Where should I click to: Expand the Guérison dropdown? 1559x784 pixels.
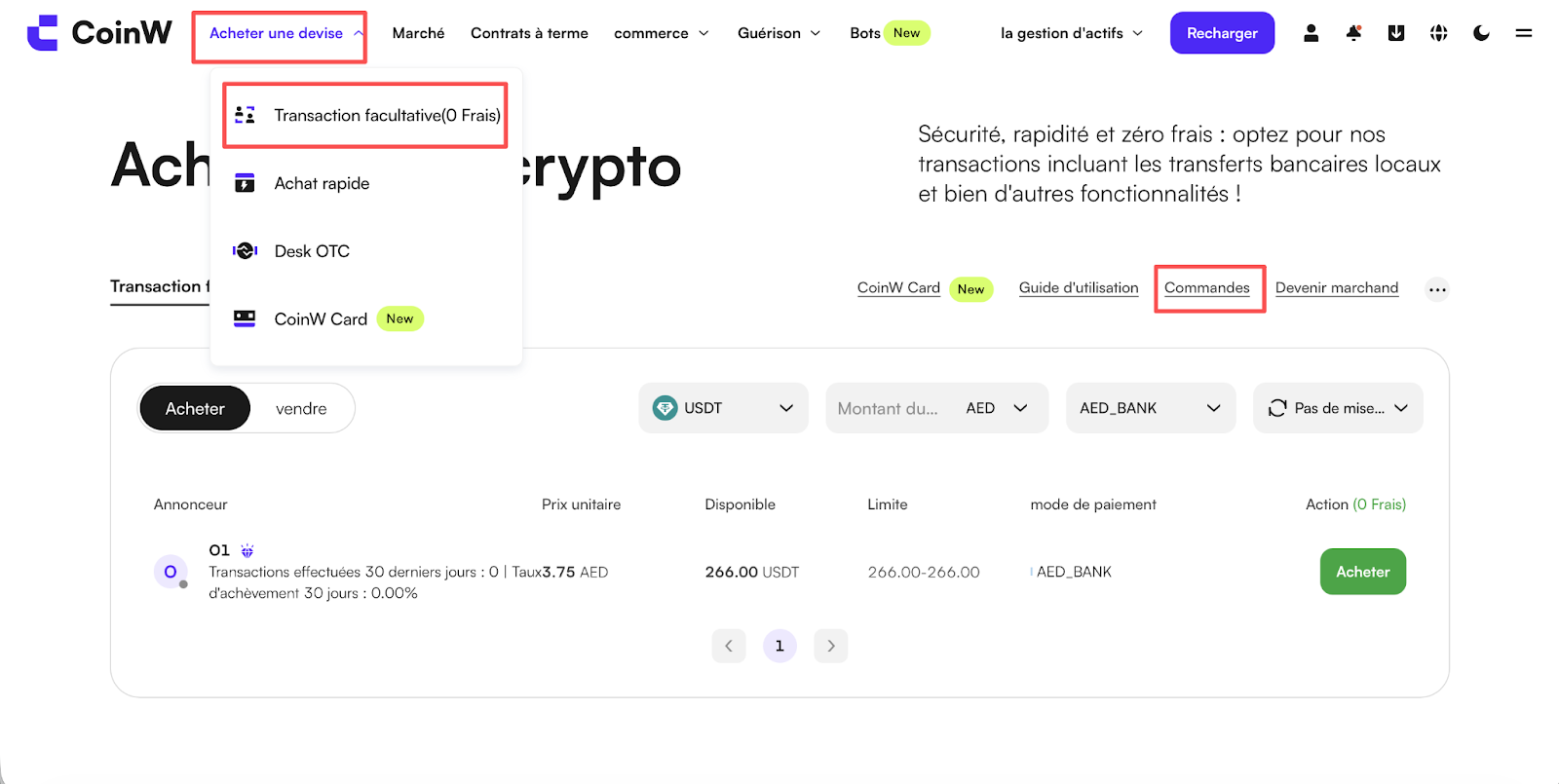click(x=779, y=33)
